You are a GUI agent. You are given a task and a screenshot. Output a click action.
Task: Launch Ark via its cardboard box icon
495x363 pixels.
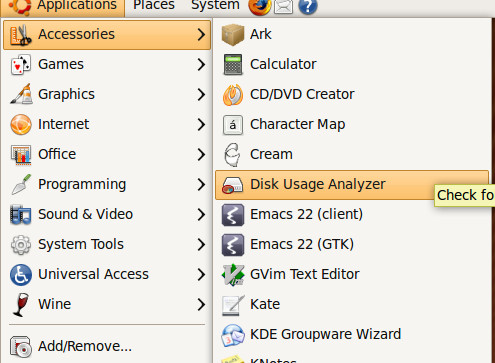pos(233,34)
